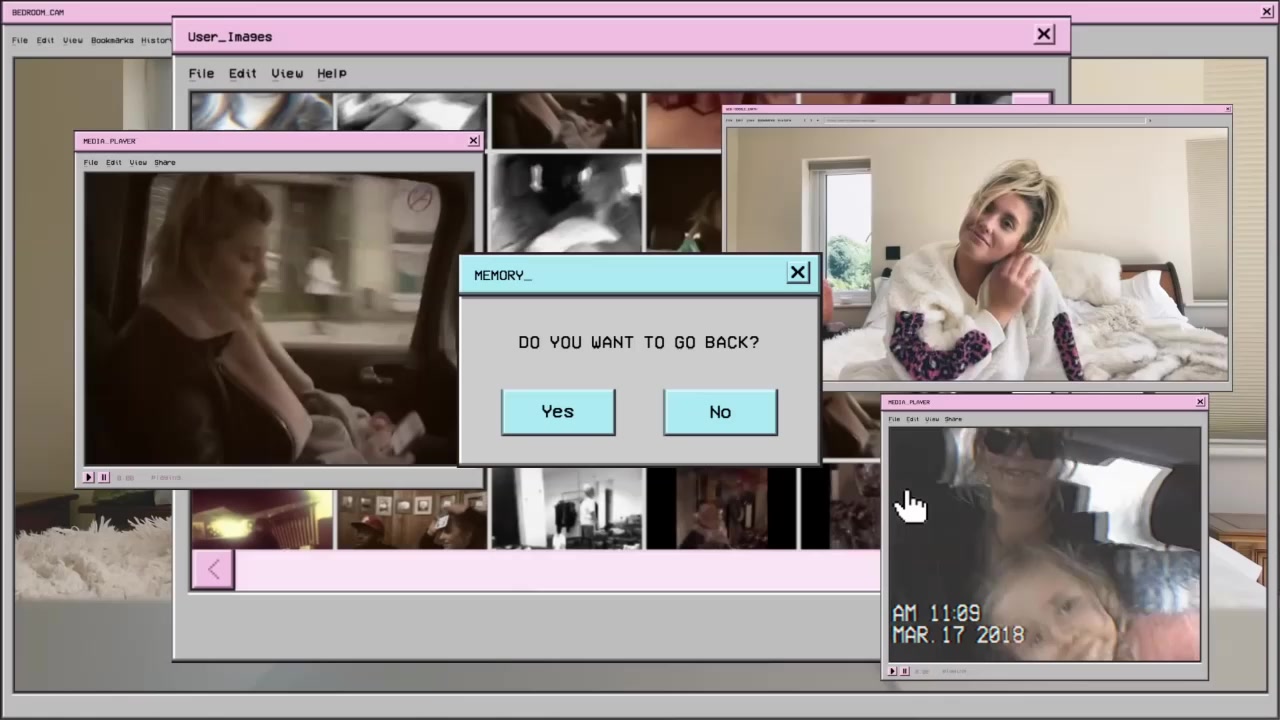Open View menu in left MEDIA_PLAYER
This screenshot has height=720, width=1280.
(x=138, y=162)
